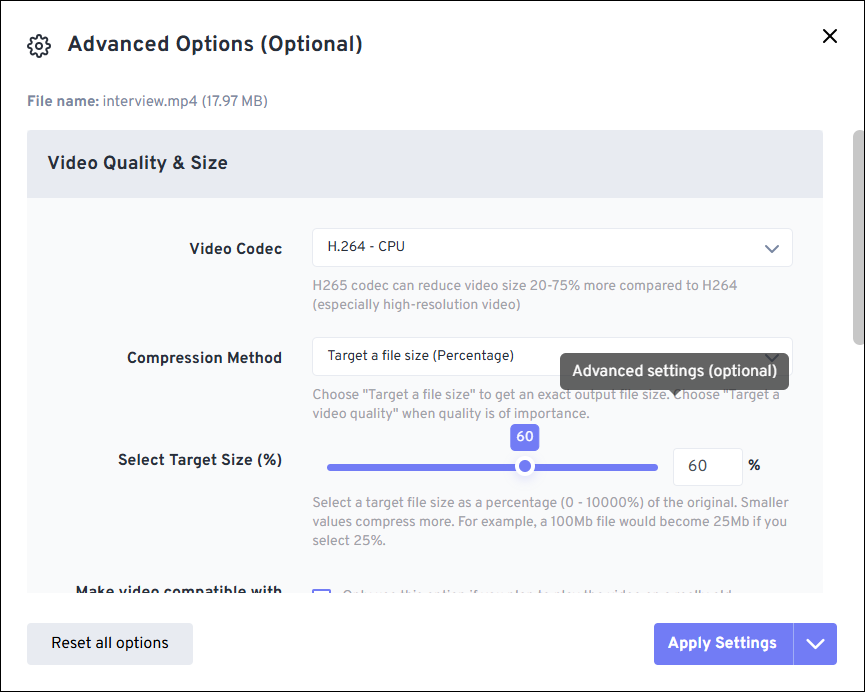Click the Advanced settings (optional) tooltip

pyautogui.click(x=675, y=370)
